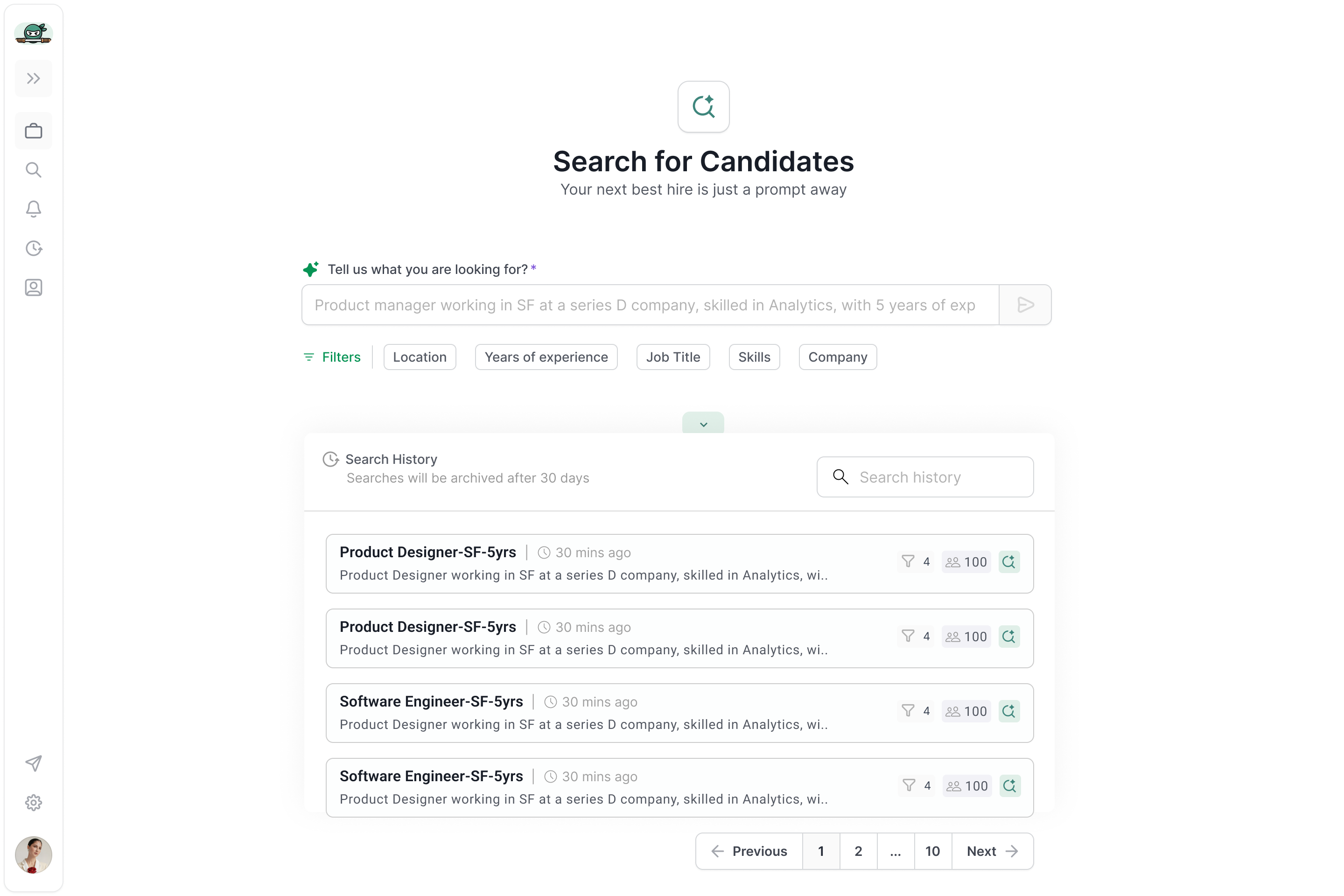Submit the prompt with the arrow button
1344x896 pixels.
tap(1025, 305)
